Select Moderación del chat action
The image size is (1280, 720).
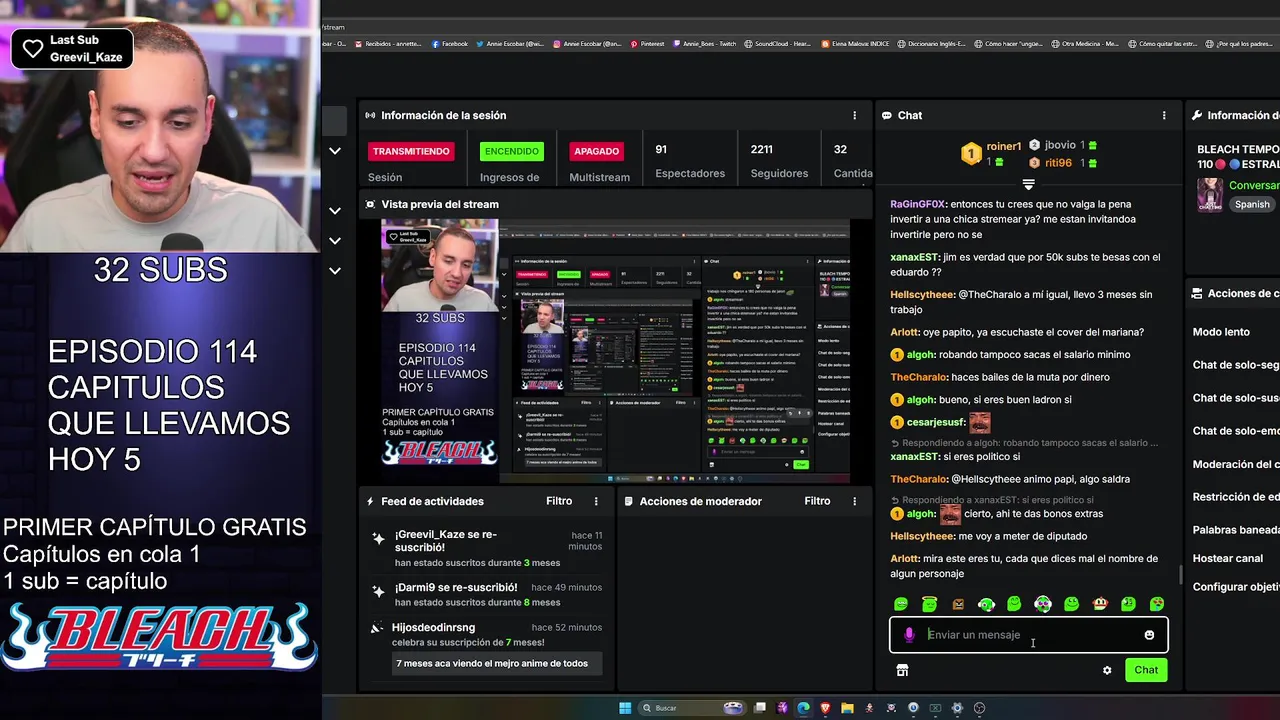tap(1236, 464)
